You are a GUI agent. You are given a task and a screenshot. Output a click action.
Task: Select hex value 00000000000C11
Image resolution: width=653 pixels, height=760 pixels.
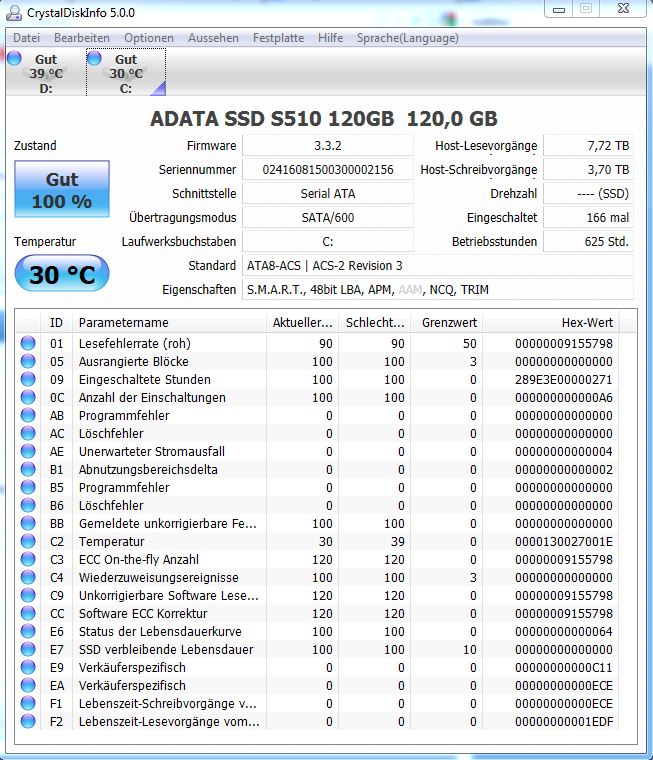(564, 667)
